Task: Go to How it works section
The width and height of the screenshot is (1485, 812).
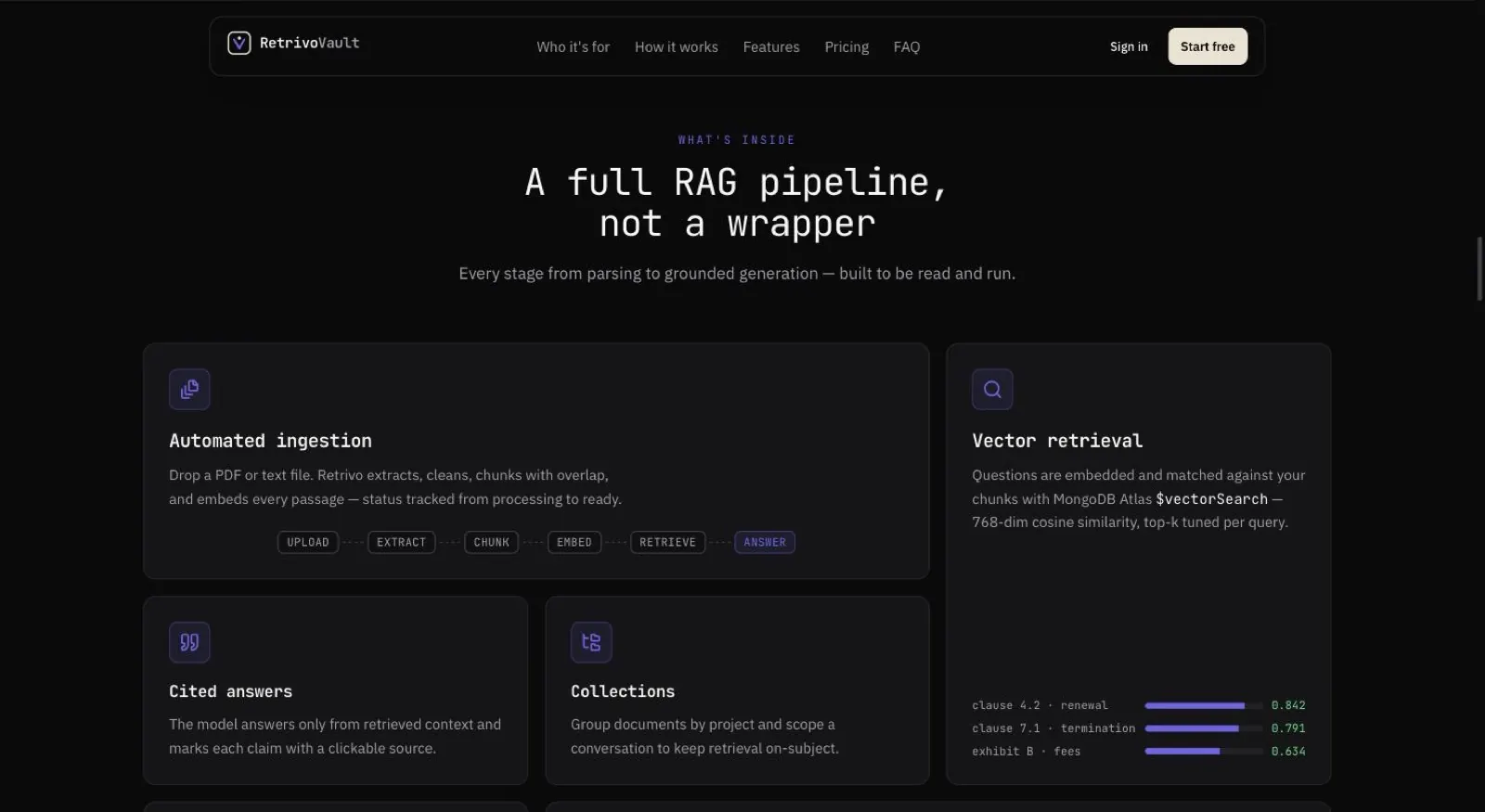Action: click(x=677, y=46)
